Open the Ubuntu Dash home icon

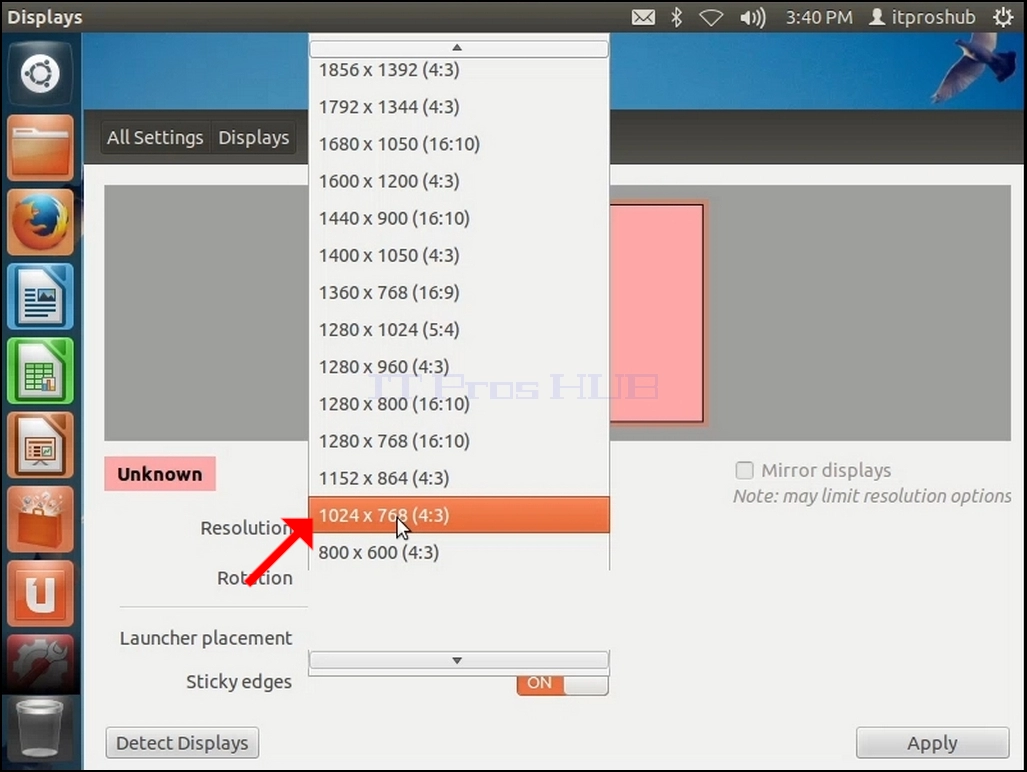click(x=41, y=73)
